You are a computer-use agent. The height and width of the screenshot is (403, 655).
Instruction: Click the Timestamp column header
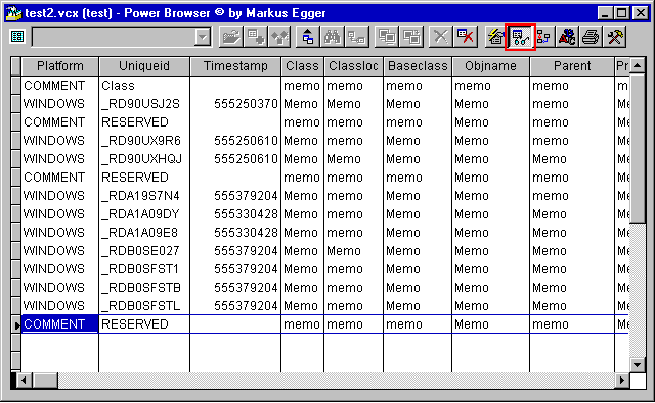(x=236, y=66)
